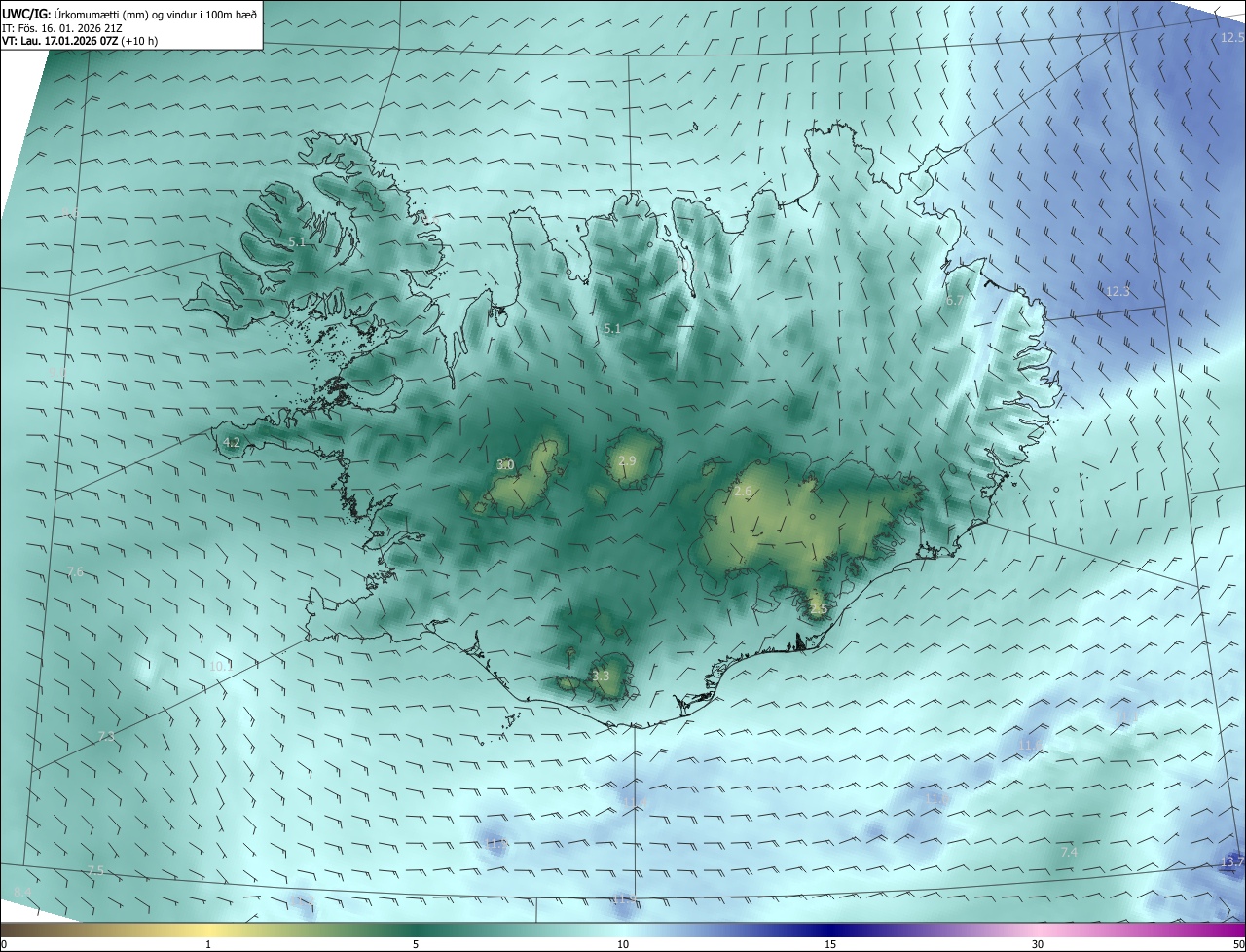Click the 30 tick on the color scale
Image resolution: width=1246 pixels, height=952 pixels.
coord(1038,944)
